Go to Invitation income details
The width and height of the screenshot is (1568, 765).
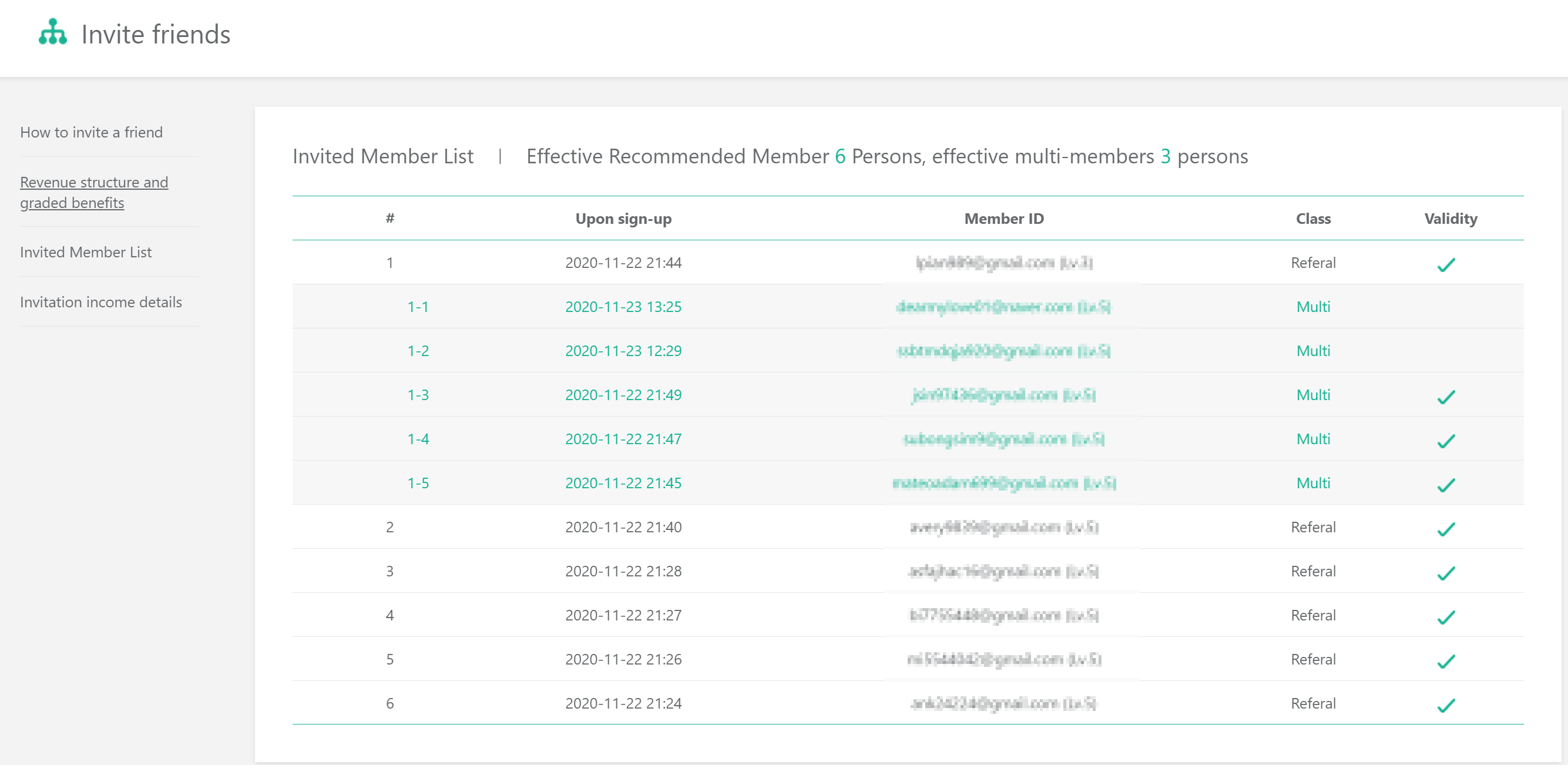click(101, 302)
